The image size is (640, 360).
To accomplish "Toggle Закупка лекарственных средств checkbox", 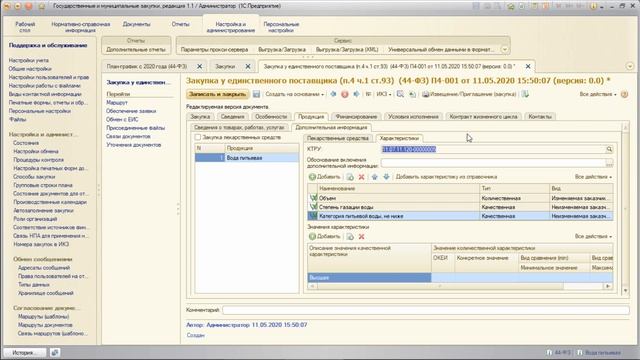I will [198, 137].
